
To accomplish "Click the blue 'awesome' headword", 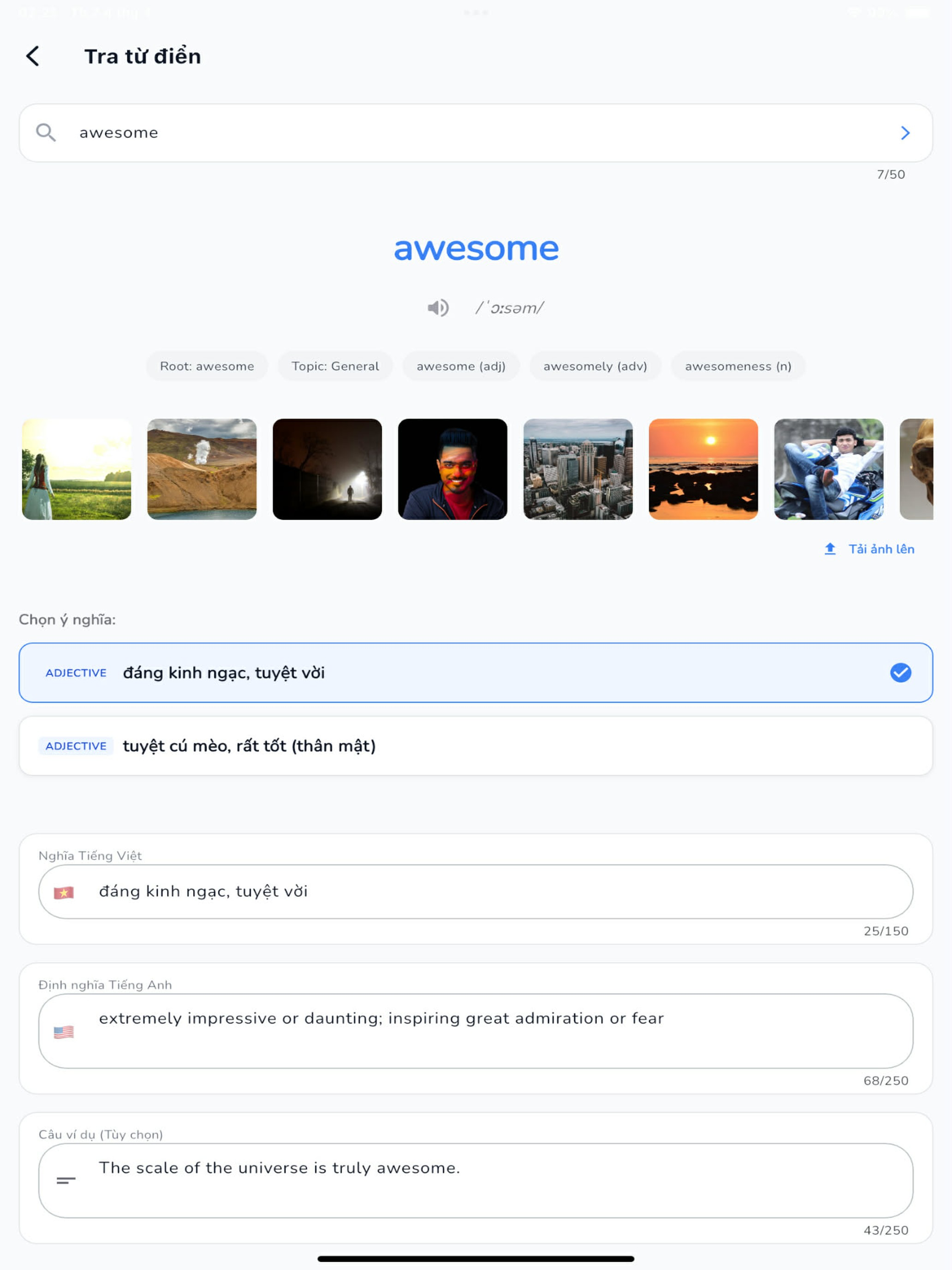I will coord(476,249).
